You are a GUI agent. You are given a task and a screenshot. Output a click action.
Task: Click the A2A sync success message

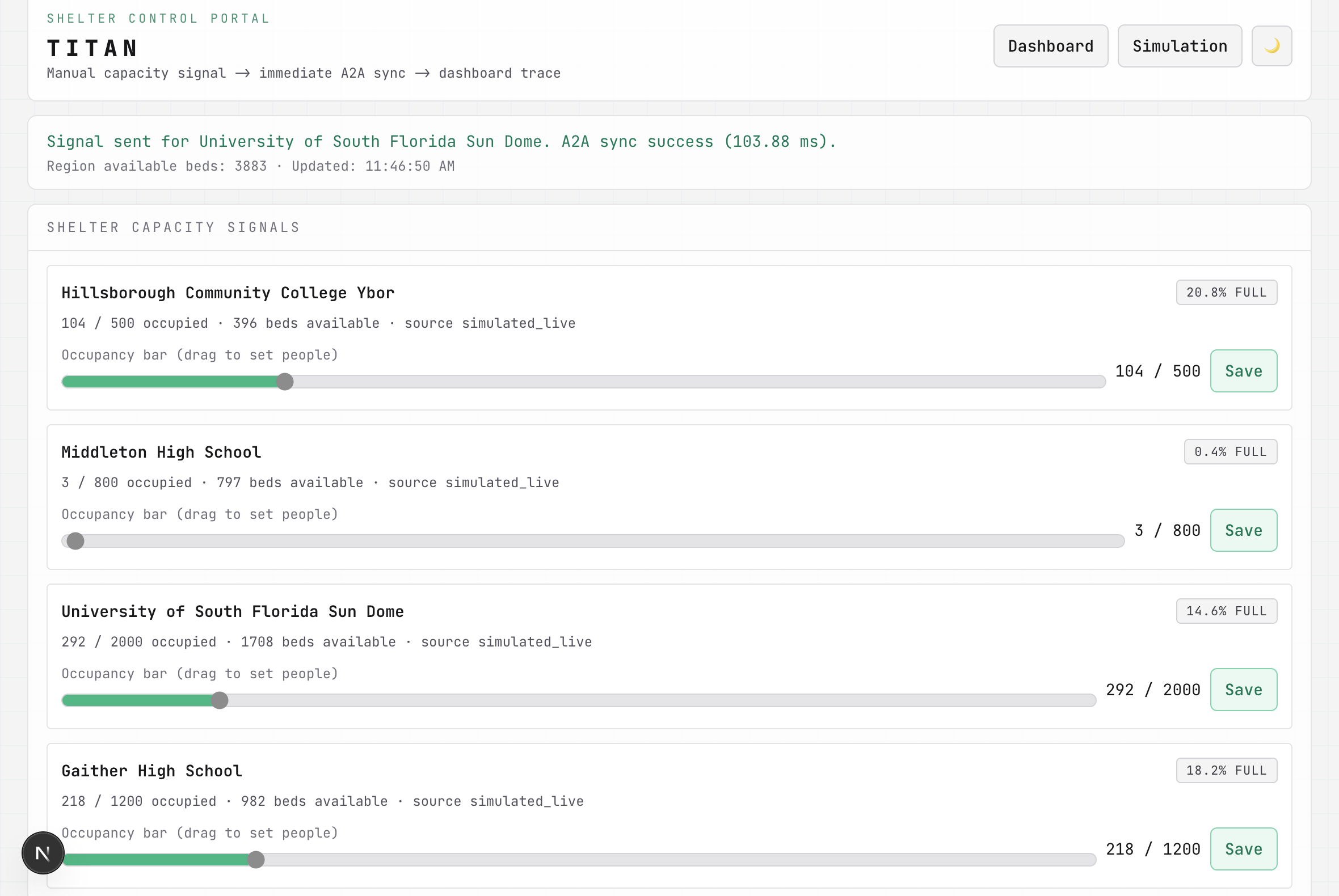(x=441, y=142)
